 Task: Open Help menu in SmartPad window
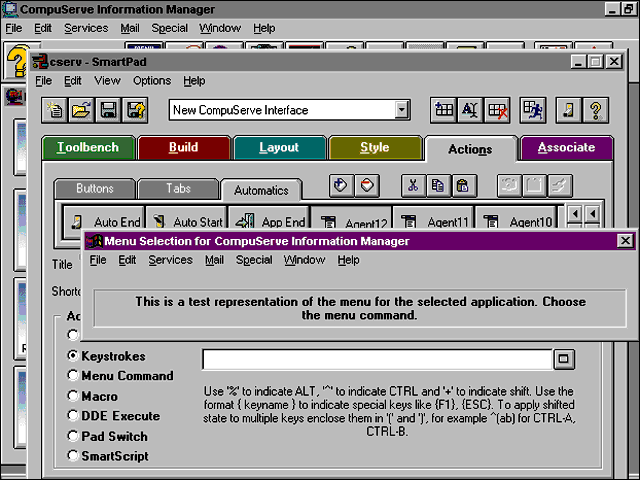click(x=194, y=81)
